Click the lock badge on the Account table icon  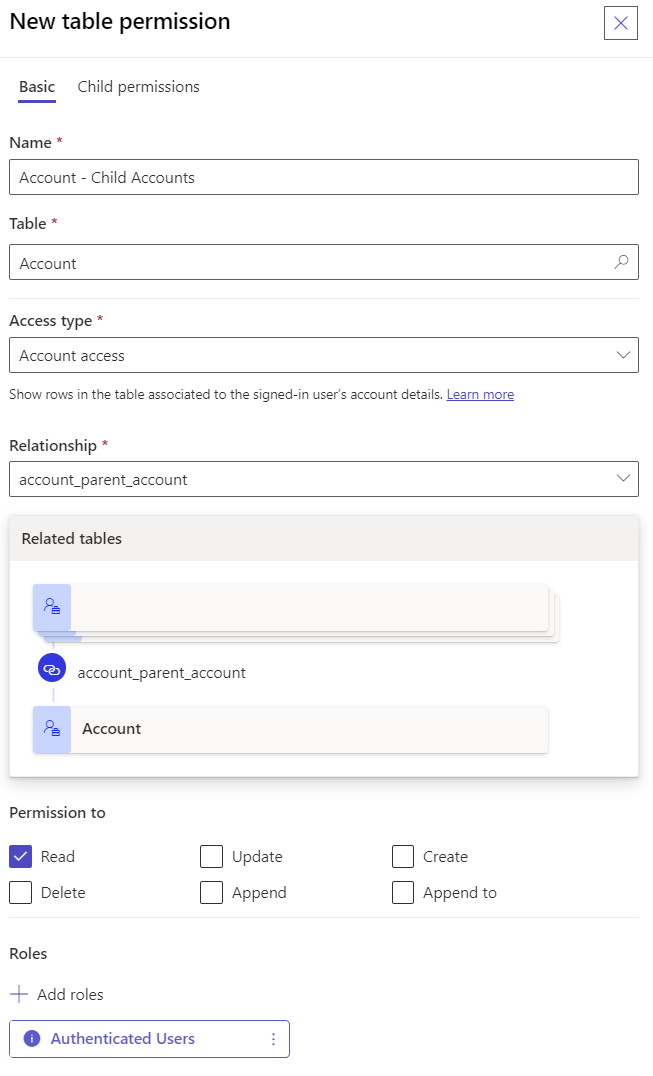(x=57, y=735)
